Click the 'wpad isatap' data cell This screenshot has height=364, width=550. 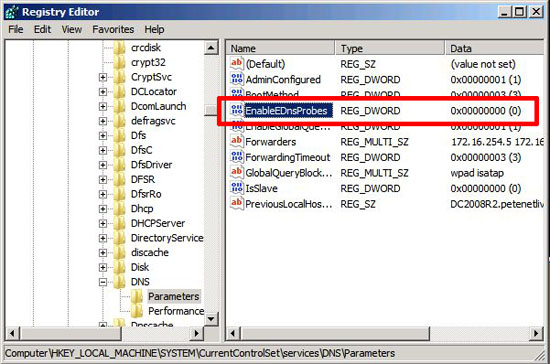click(x=477, y=173)
